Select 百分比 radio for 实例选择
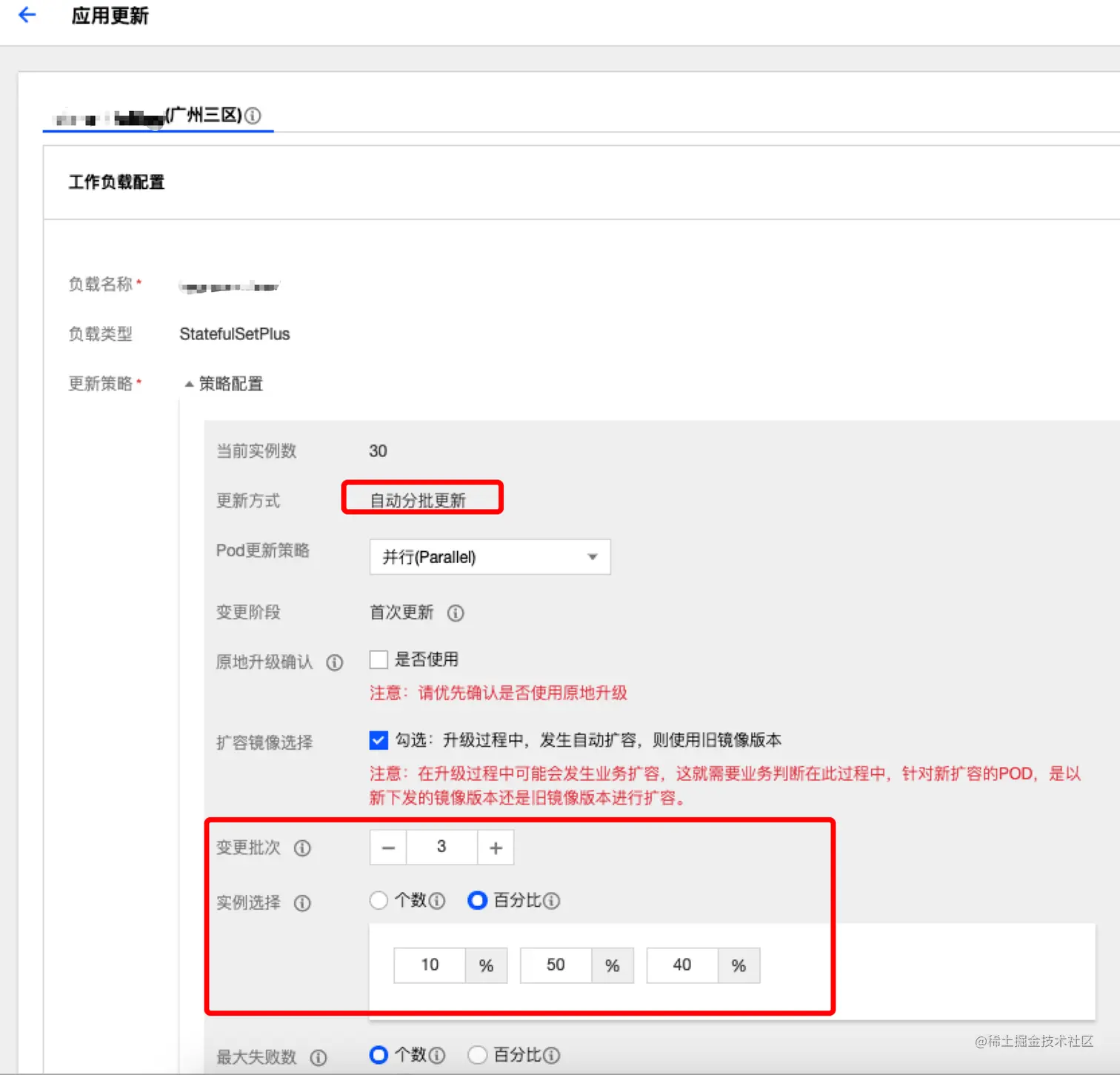This screenshot has height=1075, width=1120. click(x=478, y=900)
